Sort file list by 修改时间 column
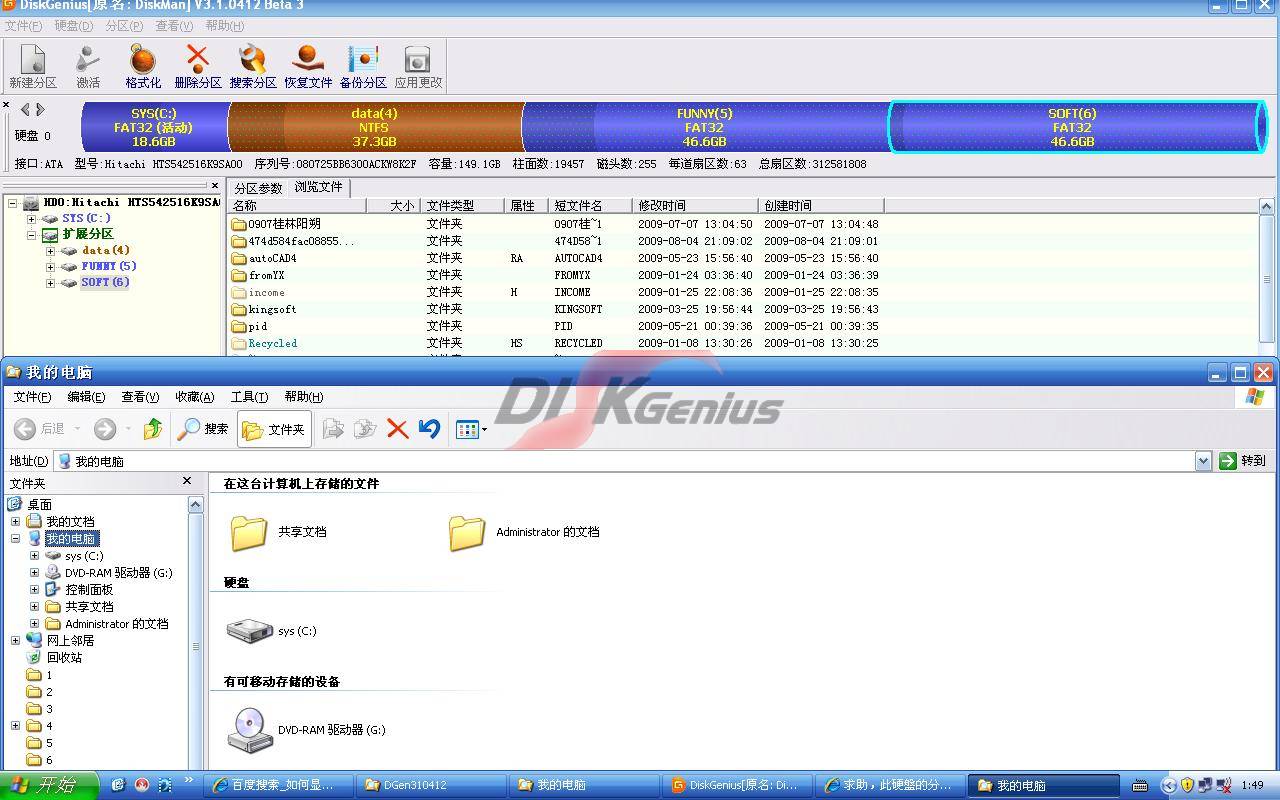 695,205
